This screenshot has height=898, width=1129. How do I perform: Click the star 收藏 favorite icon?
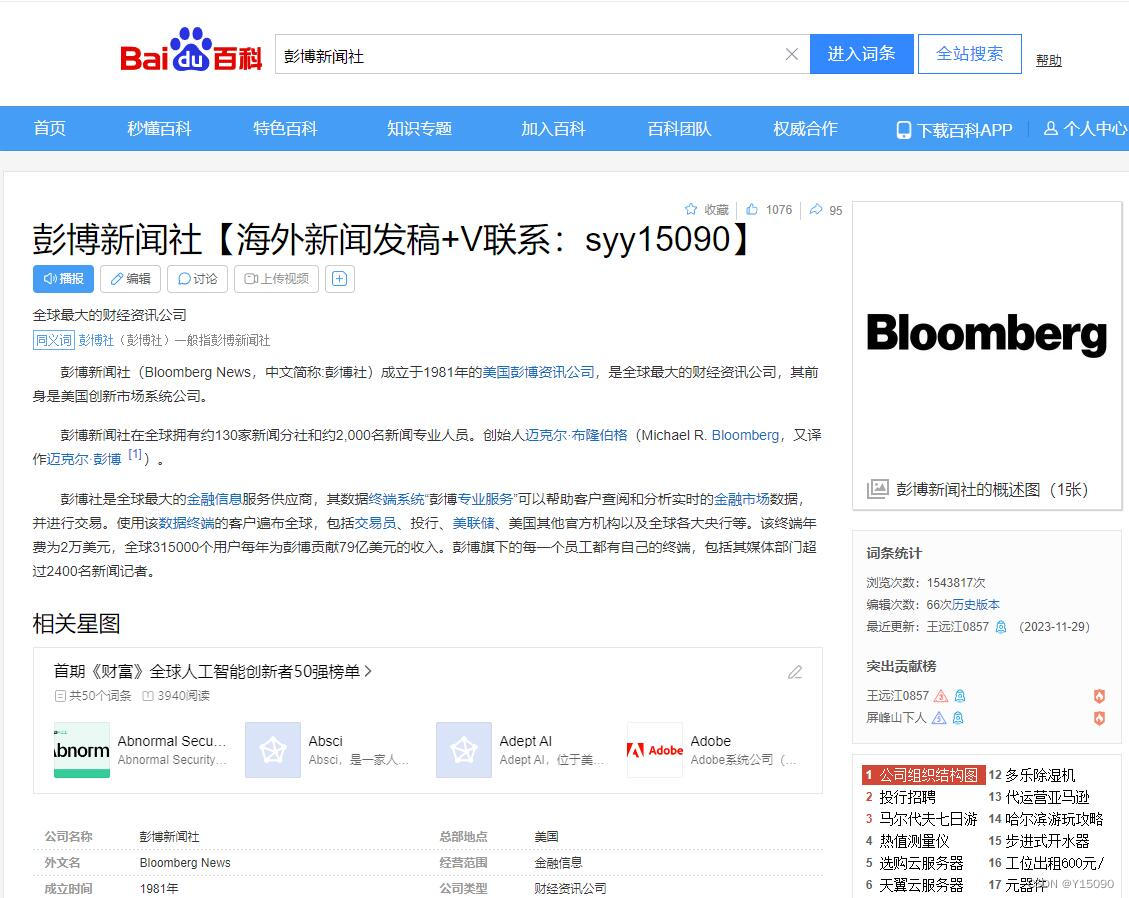691,210
